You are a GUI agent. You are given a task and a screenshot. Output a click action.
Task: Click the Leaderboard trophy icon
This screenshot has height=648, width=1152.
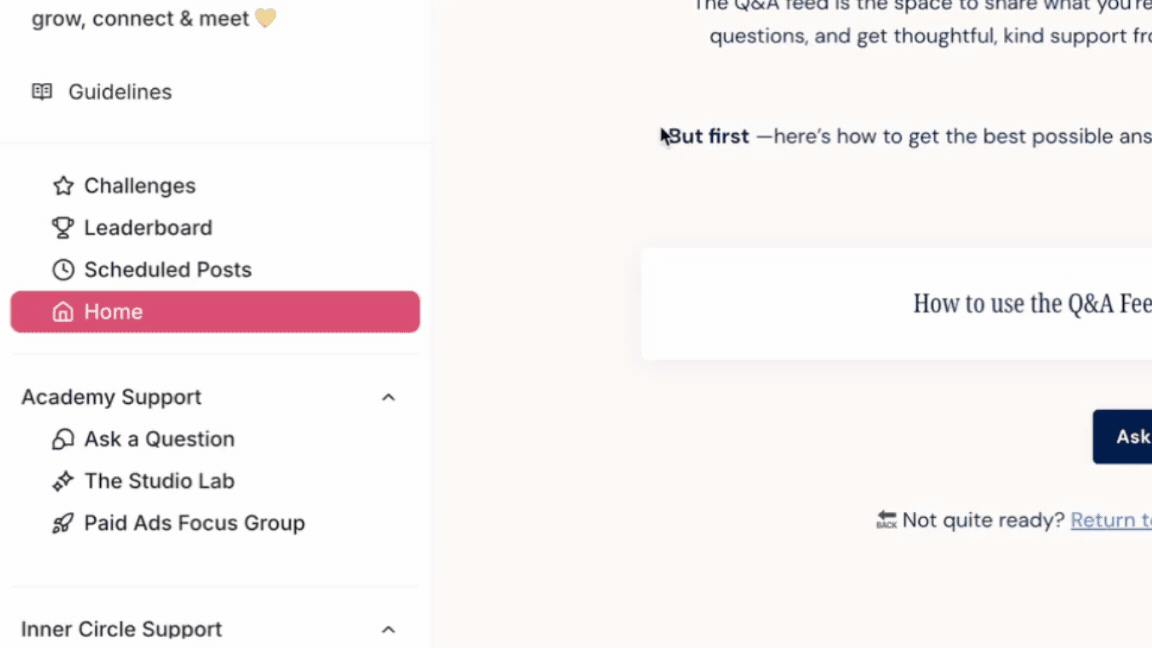tap(63, 227)
